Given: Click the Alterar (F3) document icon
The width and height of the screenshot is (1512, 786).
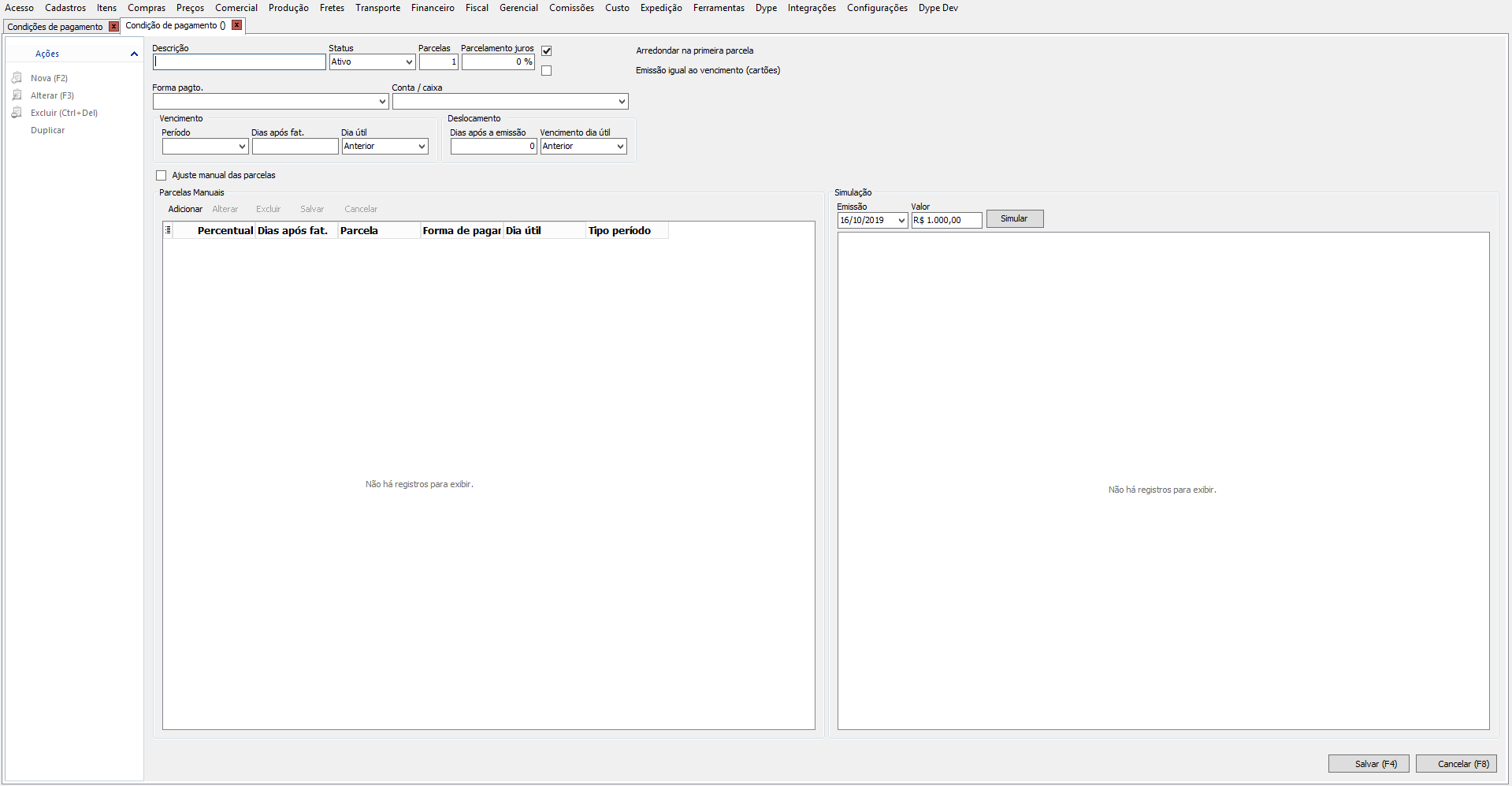Looking at the screenshot, I should pos(17,95).
